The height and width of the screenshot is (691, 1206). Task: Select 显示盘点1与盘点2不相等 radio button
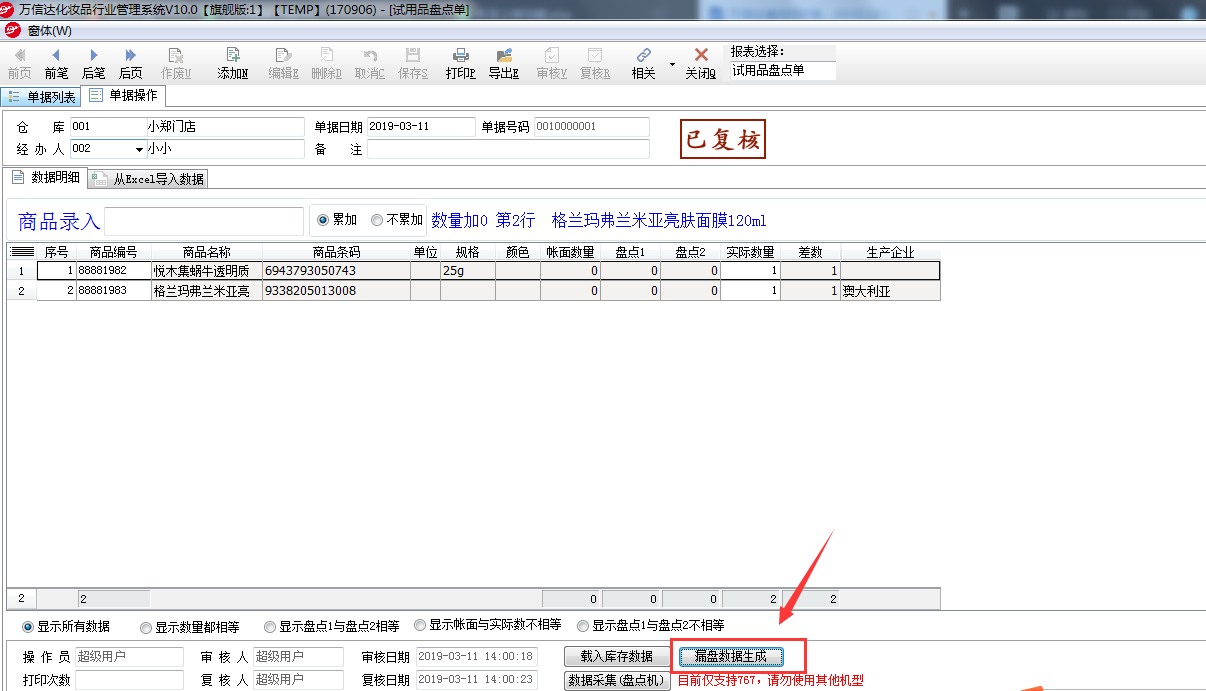(651, 626)
